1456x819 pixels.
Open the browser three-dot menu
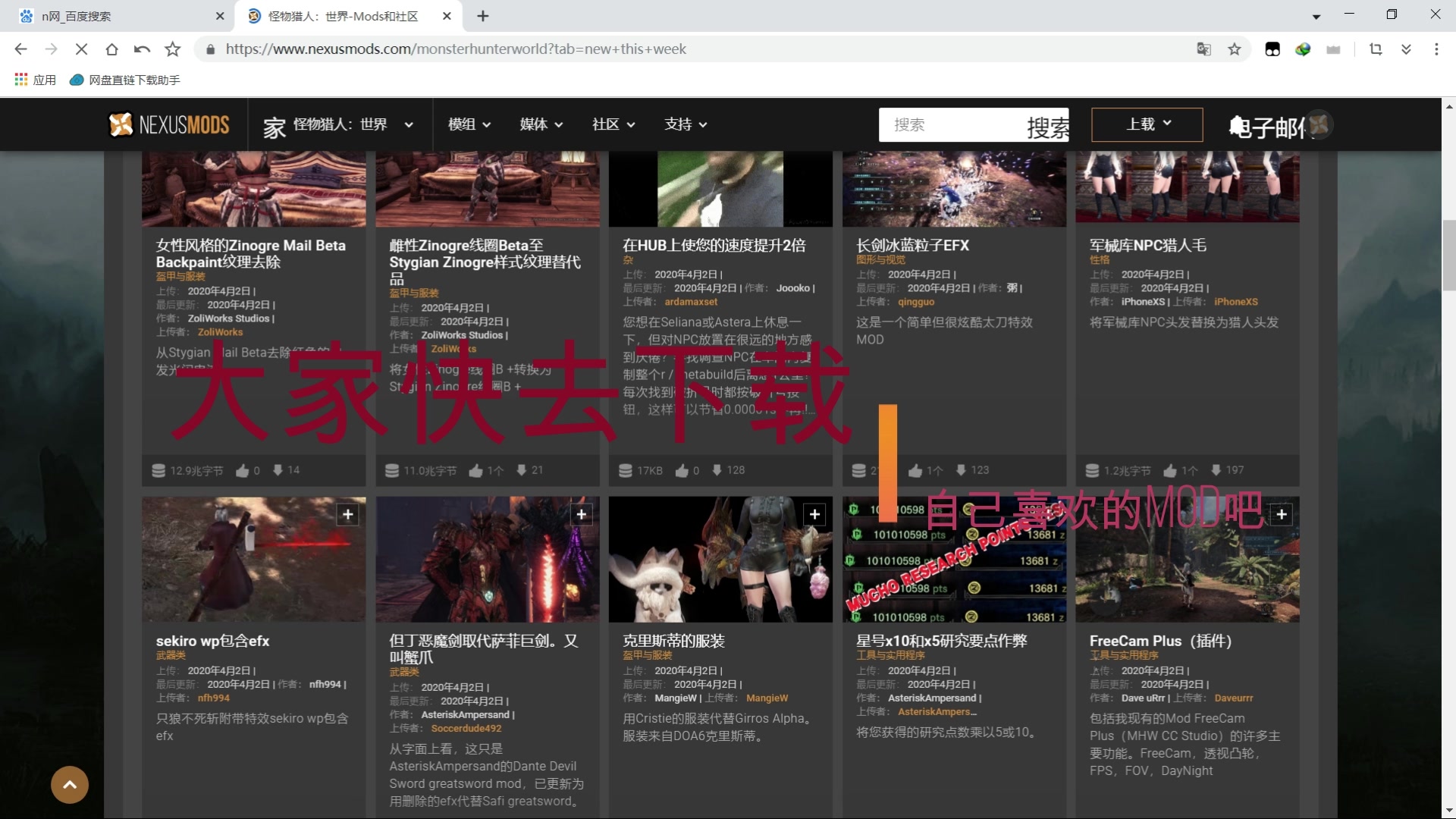tap(1436, 49)
